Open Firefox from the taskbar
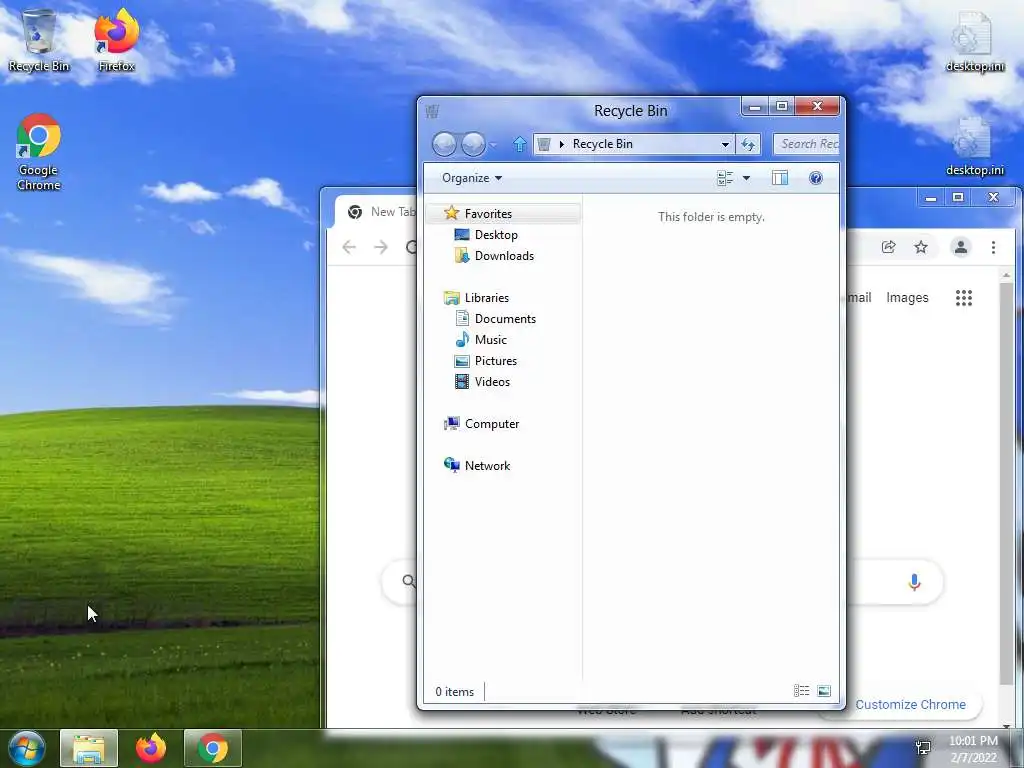 (x=151, y=748)
